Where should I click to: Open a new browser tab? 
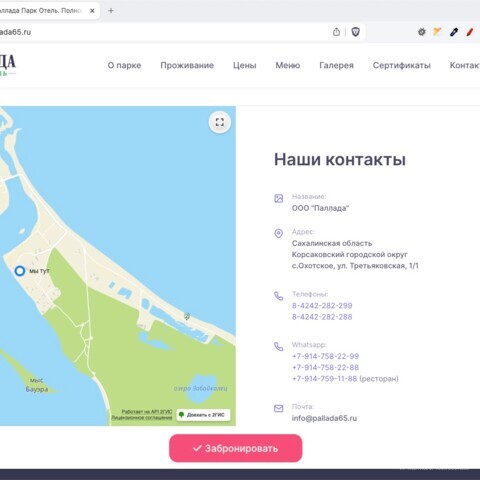coord(111,11)
